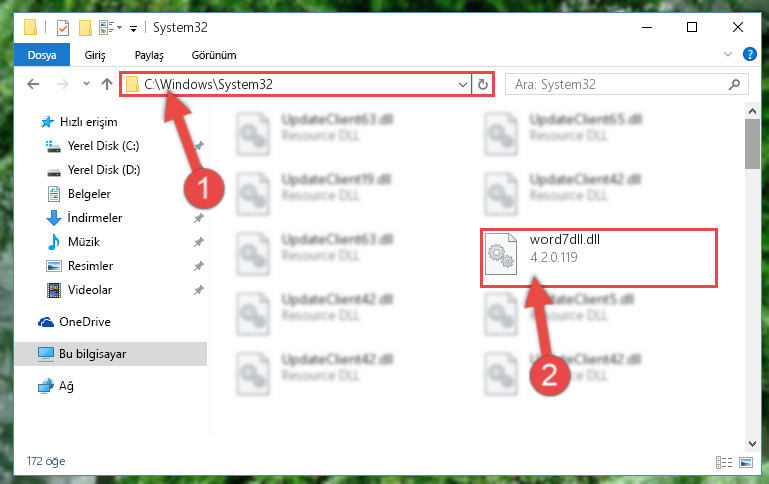Click the vertical scrollbar down arrow
The image size is (769, 484).
tap(752, 443)
